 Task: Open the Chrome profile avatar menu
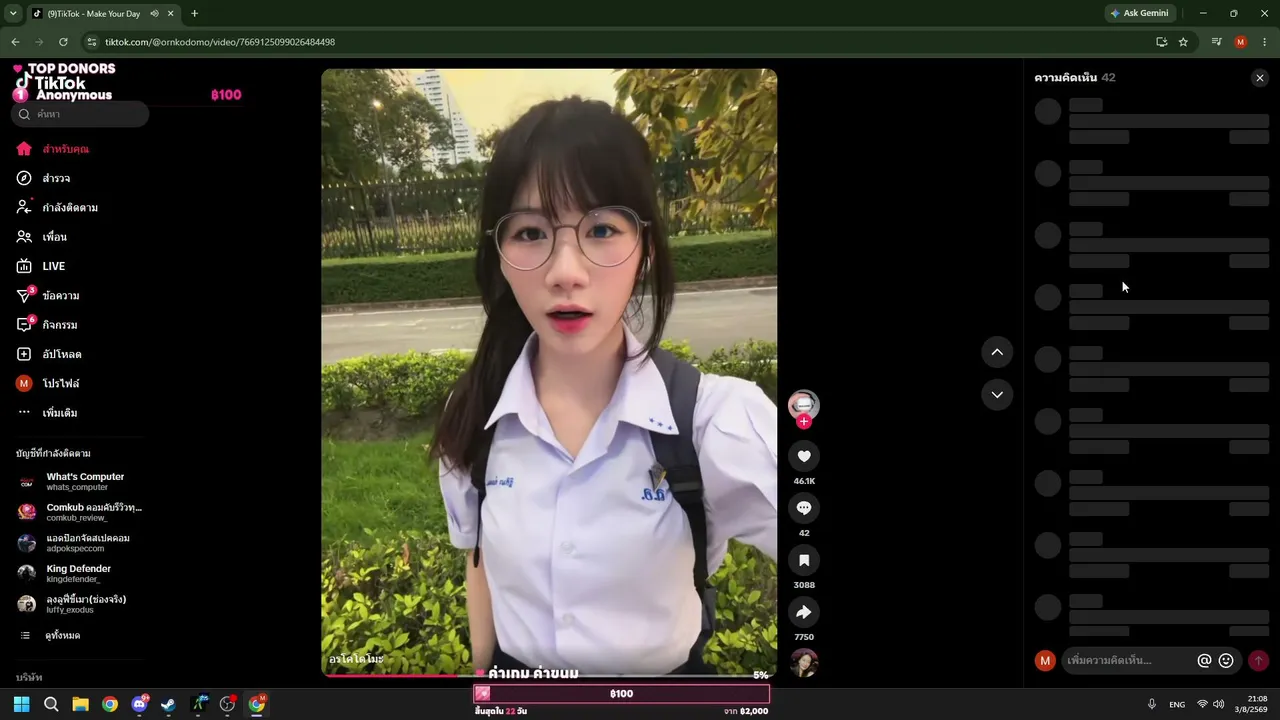pos(1241,42)
